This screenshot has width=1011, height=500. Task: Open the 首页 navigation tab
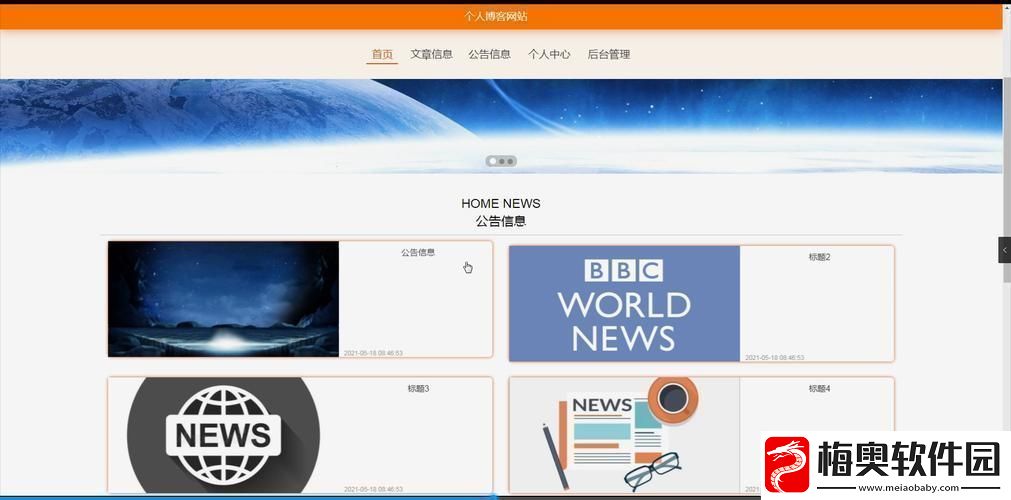click(382, 55)
